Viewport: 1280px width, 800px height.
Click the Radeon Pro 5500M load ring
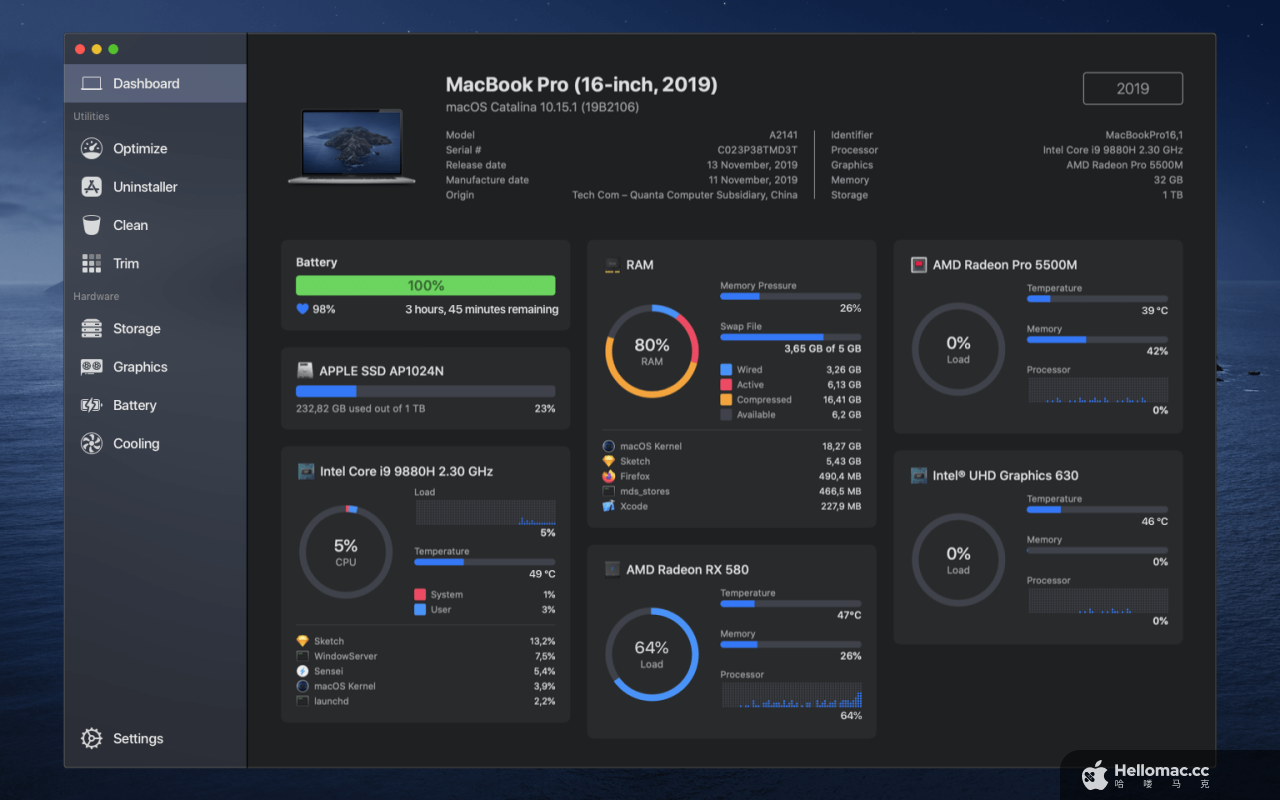pyautogui.click(x=958, y=349)
